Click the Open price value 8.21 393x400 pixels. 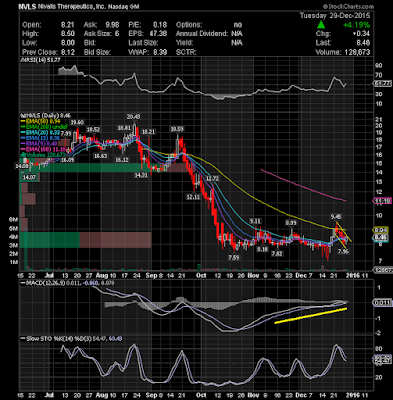click(x=68, y=25)
